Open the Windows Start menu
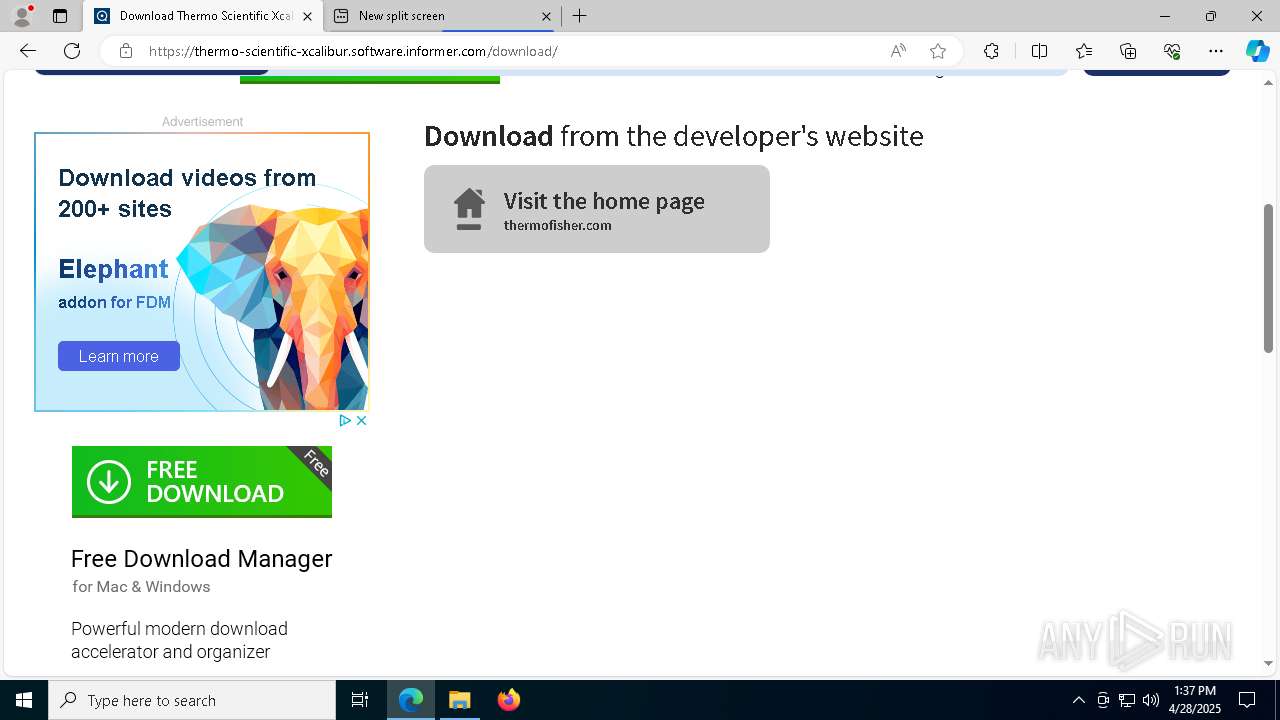Screen dimensions: 1280x720 (x=24, y=700)
